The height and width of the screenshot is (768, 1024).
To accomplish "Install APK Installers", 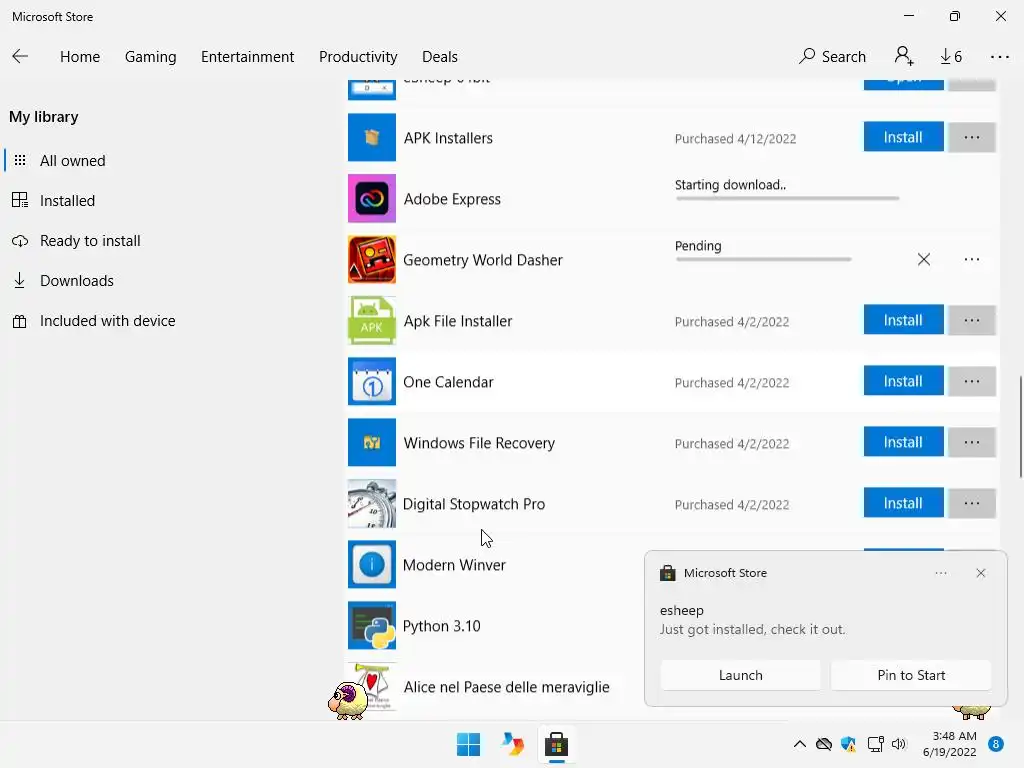I will (903, 137).
